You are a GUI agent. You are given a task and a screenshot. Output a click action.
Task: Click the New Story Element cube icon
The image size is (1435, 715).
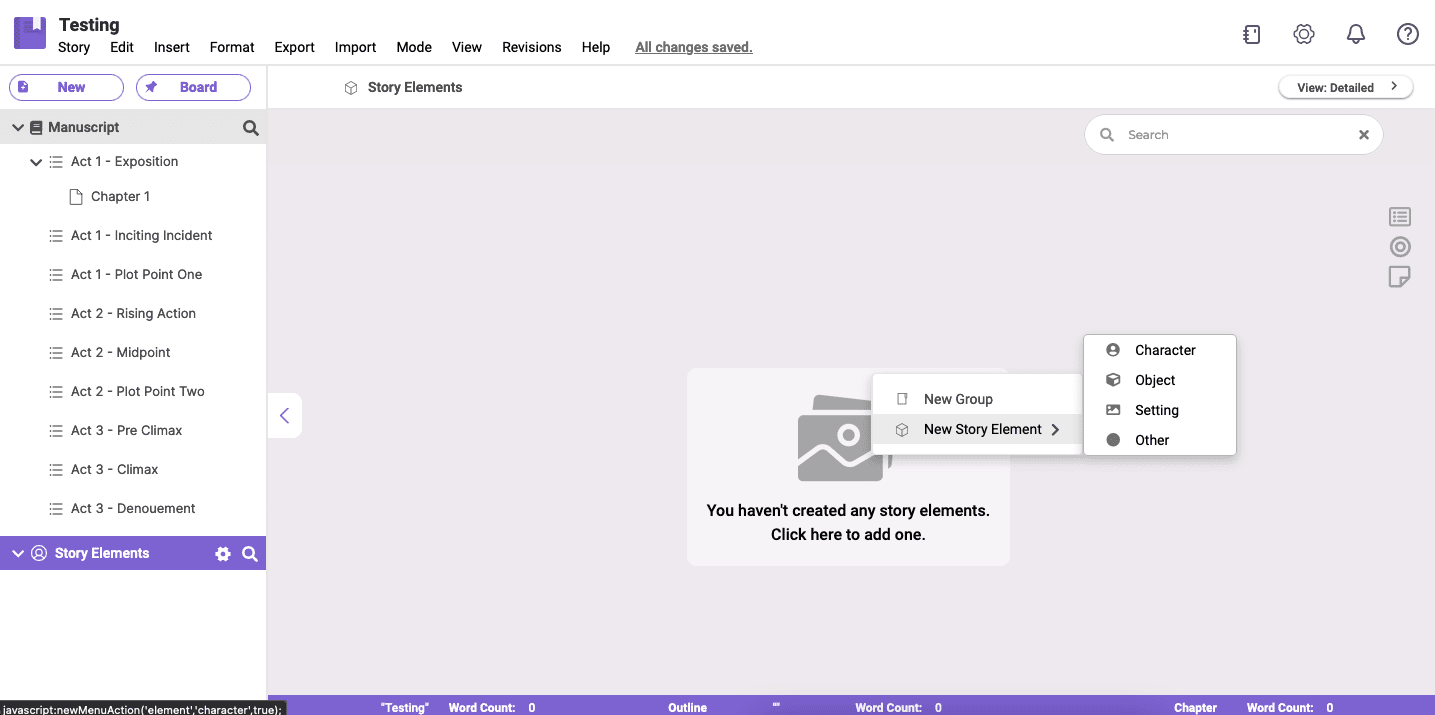click(x=902, y=429)
